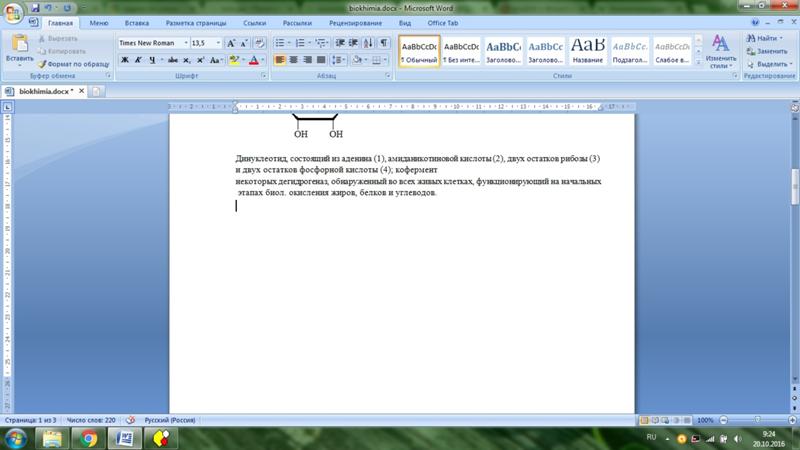
Task: Decrease paragraph indent
Action: (340, 43)
